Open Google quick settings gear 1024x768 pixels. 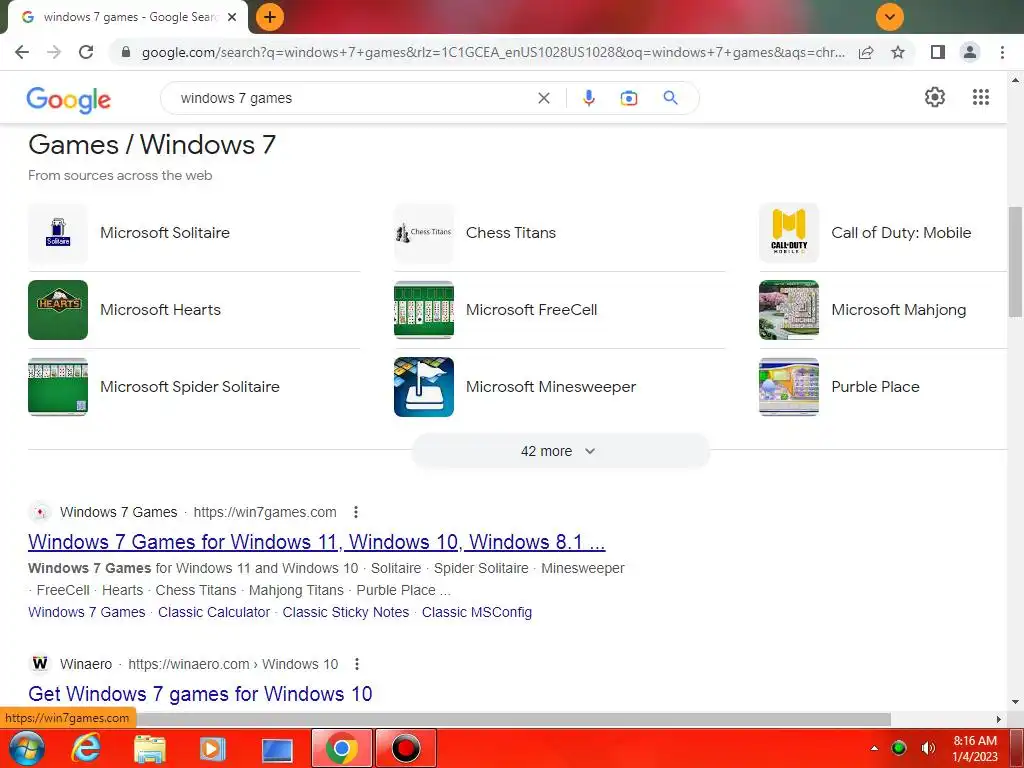tap(935, 97)
